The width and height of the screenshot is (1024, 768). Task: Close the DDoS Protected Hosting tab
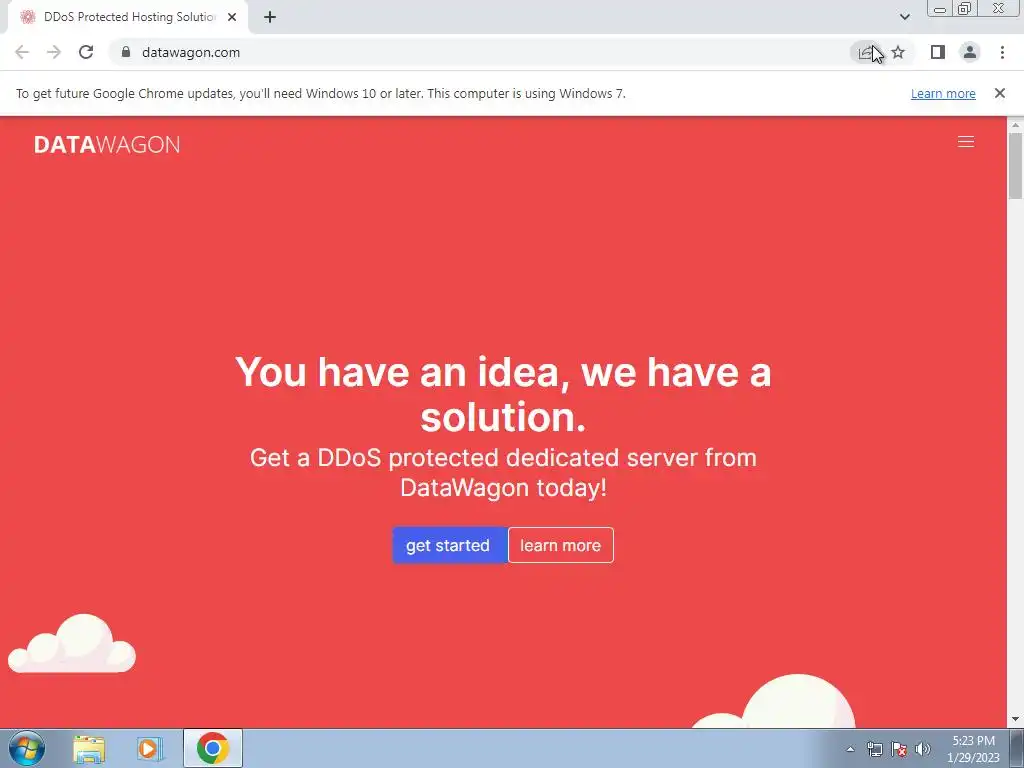(x=232, y=17)
